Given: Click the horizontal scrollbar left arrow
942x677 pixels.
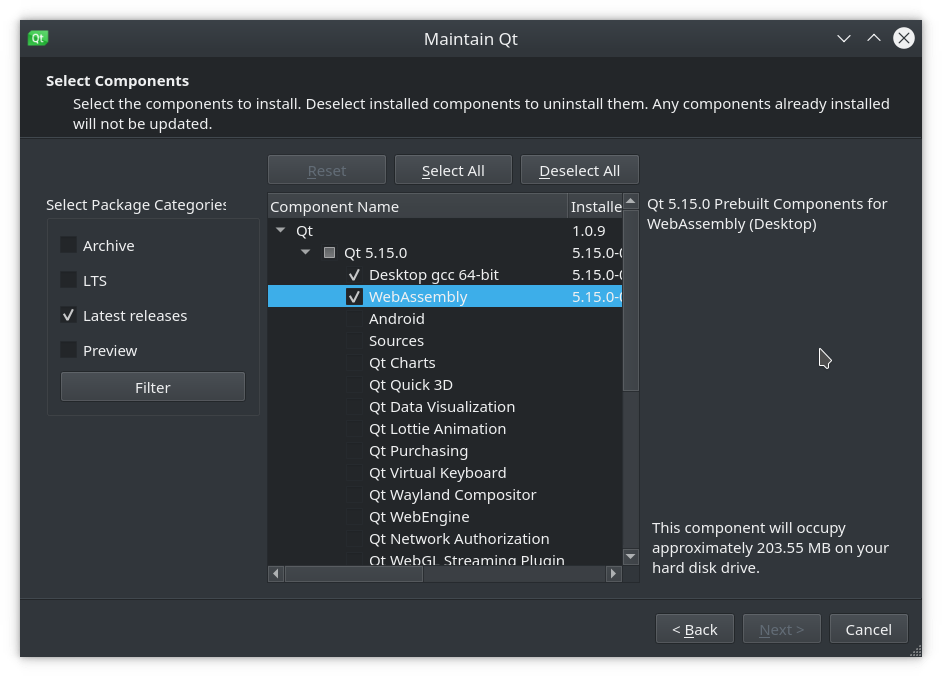Looking at the screenshot, I should (x=276, y=574).
